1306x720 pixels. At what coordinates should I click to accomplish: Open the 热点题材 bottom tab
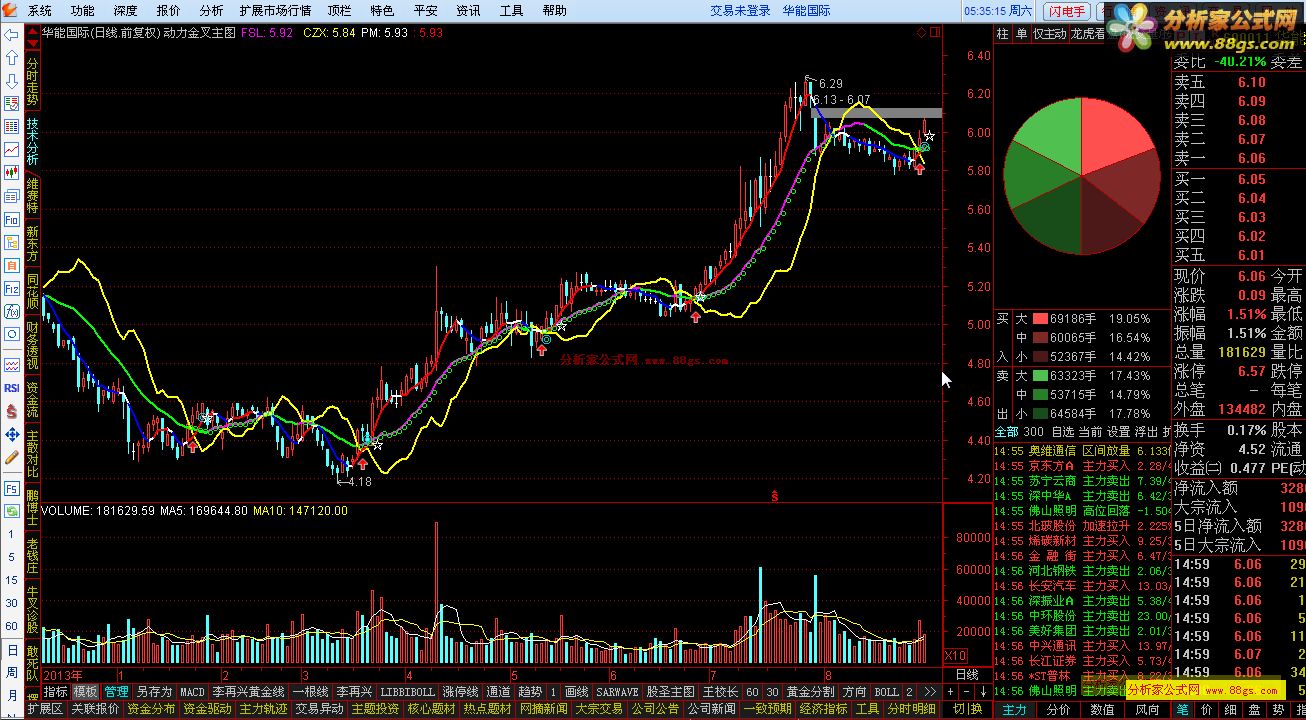coord(487,709)
